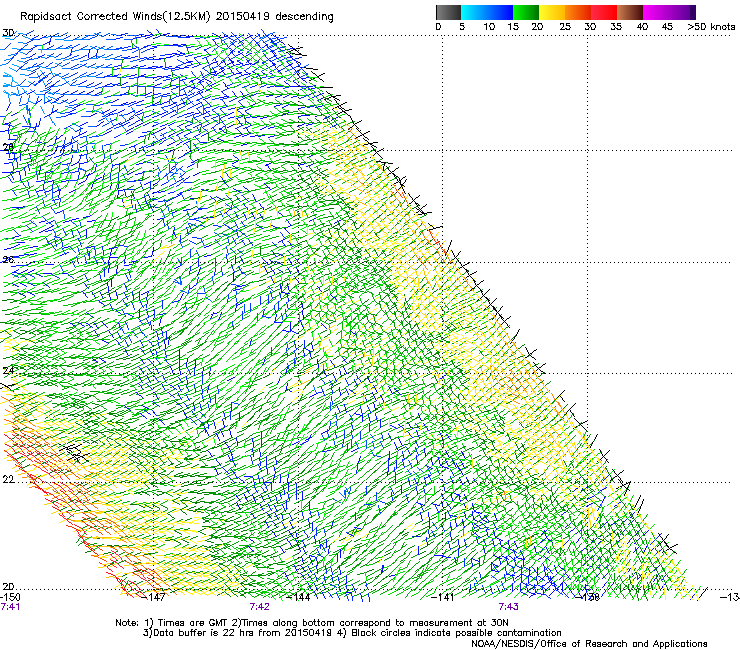The height and width of the screenshot is (650, 740).
Task: Select the red 30-35 knots legend swatch
Action: [x=604, y=12]
